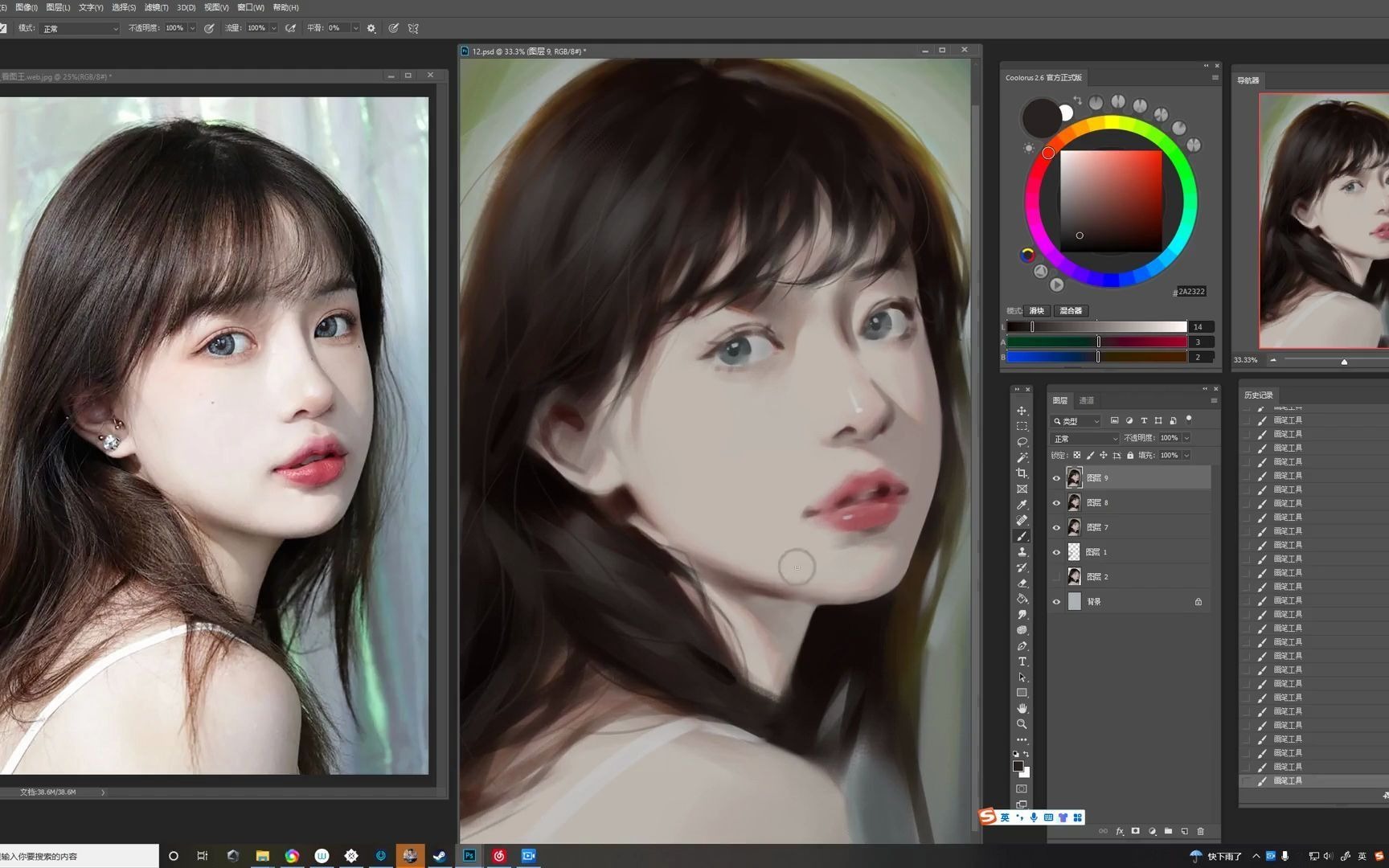Screen dimensions: 1389x868
Task: Show the hidden 图层 2 layer
Action: click(1056, 577)
